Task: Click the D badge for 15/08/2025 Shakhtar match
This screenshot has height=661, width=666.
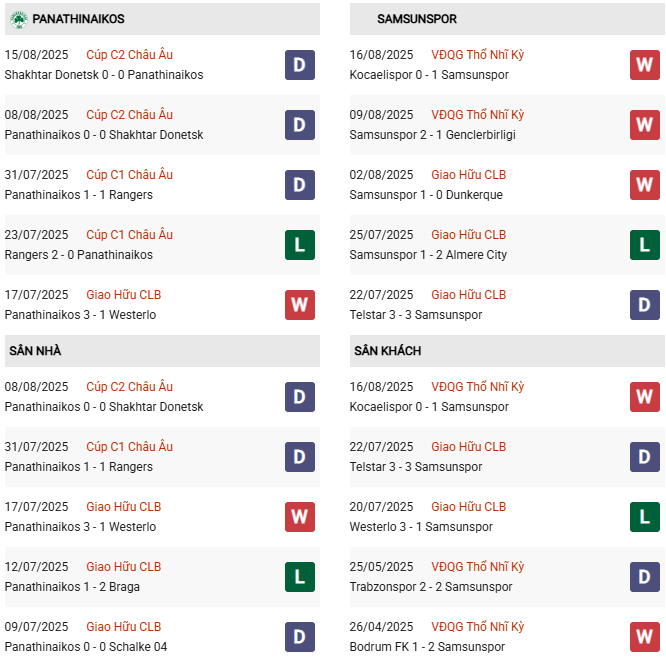Action: click(299, 65)
